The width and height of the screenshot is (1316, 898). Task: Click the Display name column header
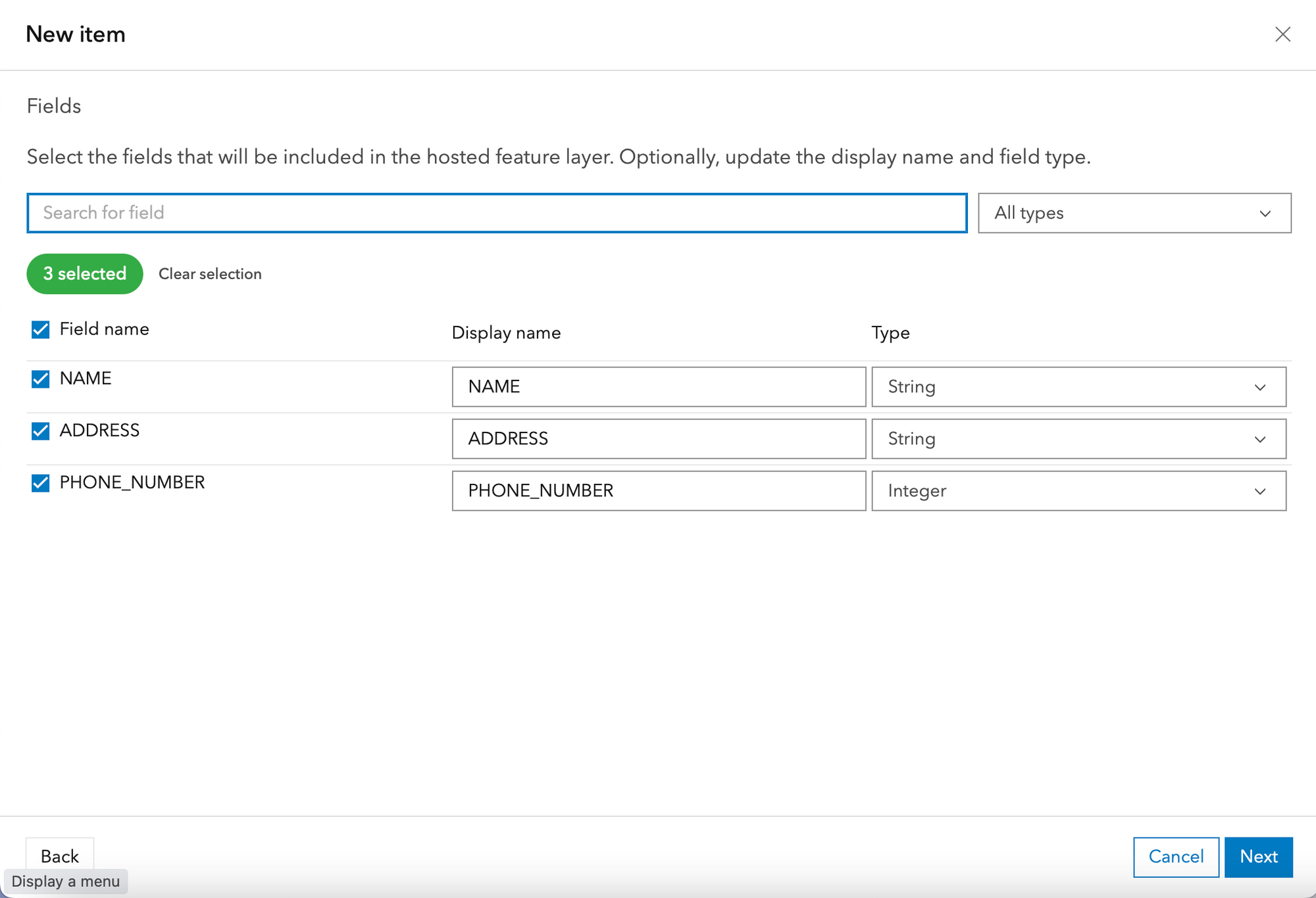(x=506, y=332)
